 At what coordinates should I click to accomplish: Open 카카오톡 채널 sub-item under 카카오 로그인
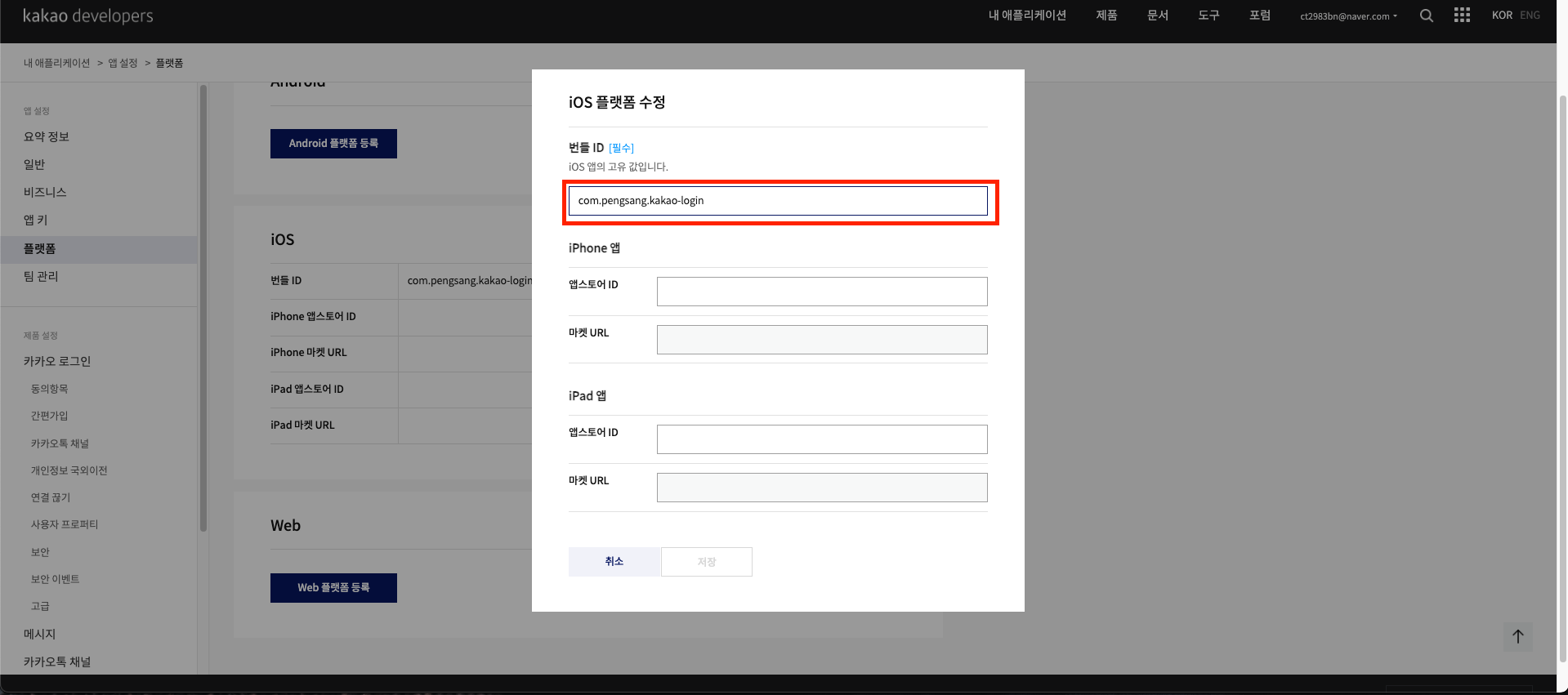[x=60, y=443]
